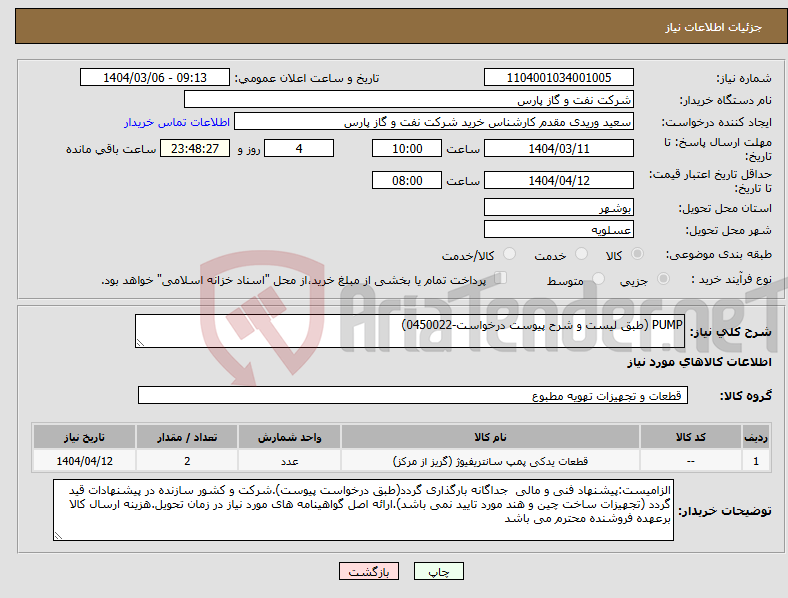Click the buyer notes text area
The height and width of the screenshot is (598, 788).
click(363, 510)
